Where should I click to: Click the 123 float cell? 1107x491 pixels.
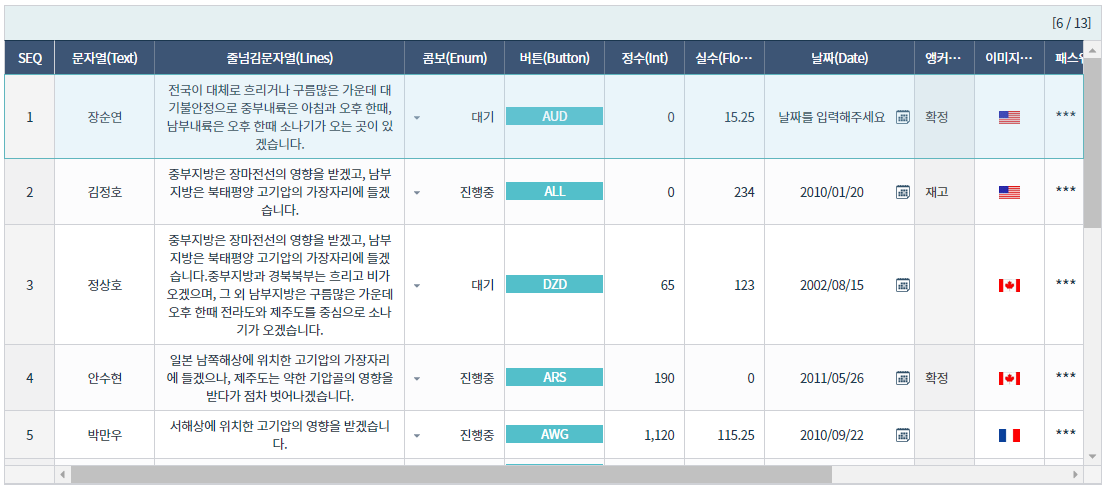724,285
